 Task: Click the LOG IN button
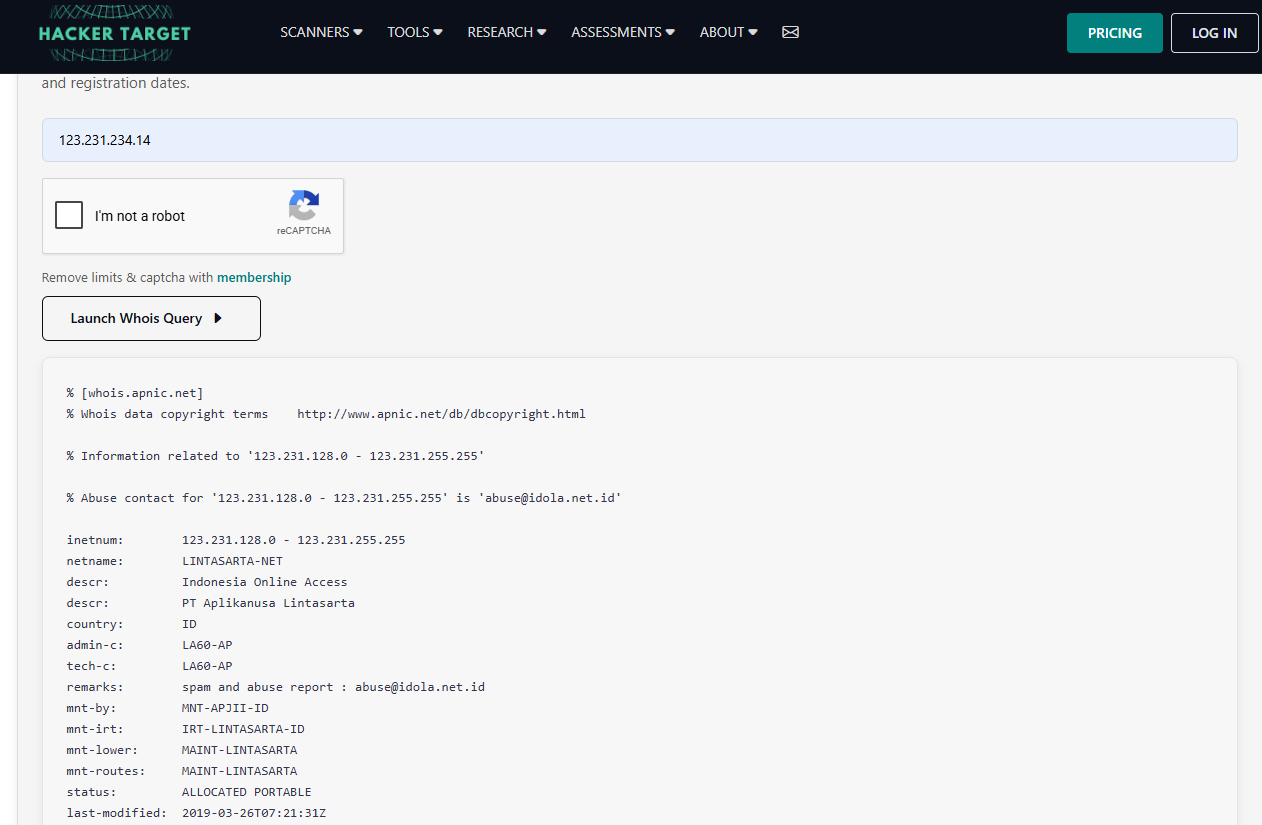pos(1214,33)
